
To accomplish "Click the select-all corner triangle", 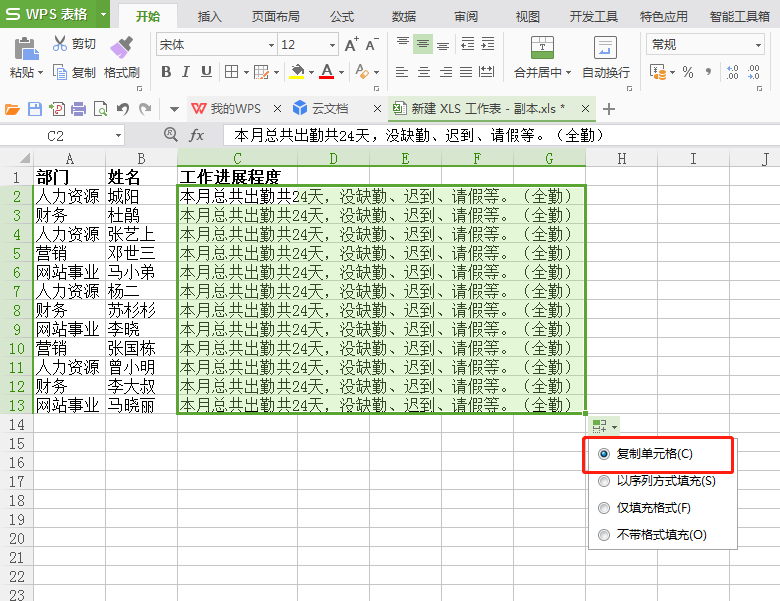I will pos(24,158).
